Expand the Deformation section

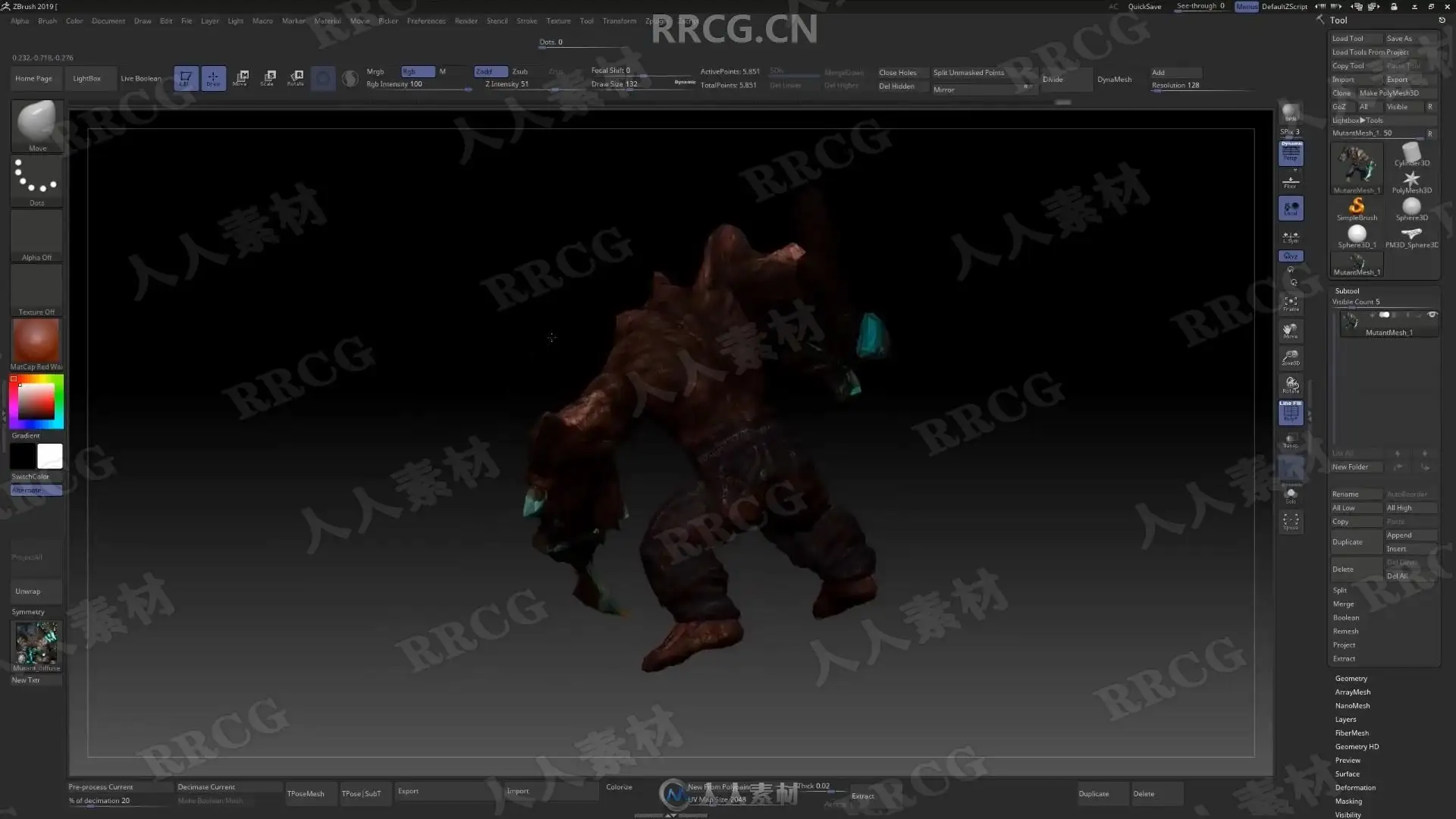(1355, 788)
